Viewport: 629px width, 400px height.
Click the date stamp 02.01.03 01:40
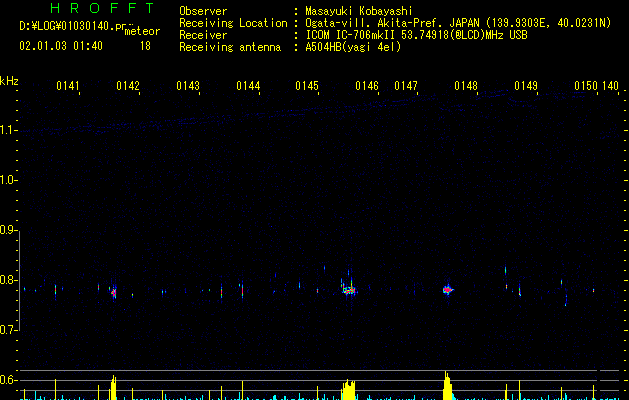(61, 46)
